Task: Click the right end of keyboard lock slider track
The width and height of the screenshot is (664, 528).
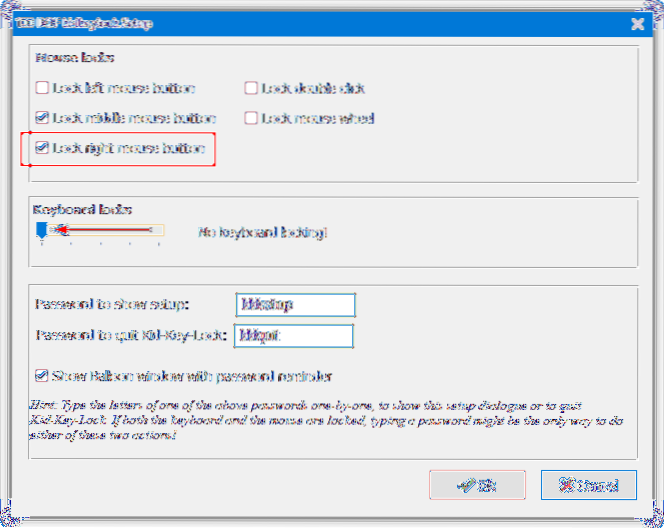Action: pos(160,231)
